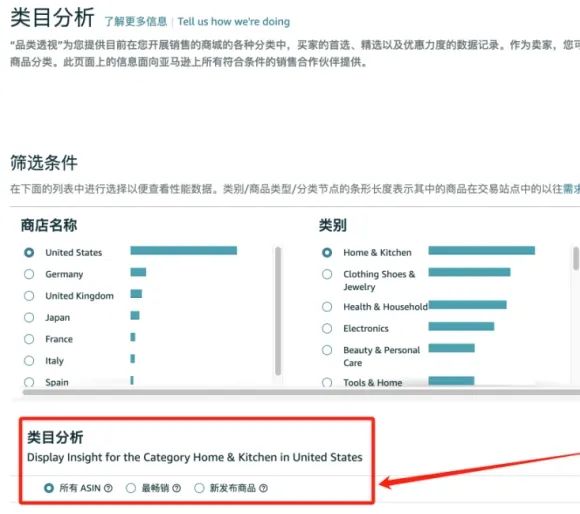
Task: Open the Tell us how we're doing link
Action: (x=233, y=21)
